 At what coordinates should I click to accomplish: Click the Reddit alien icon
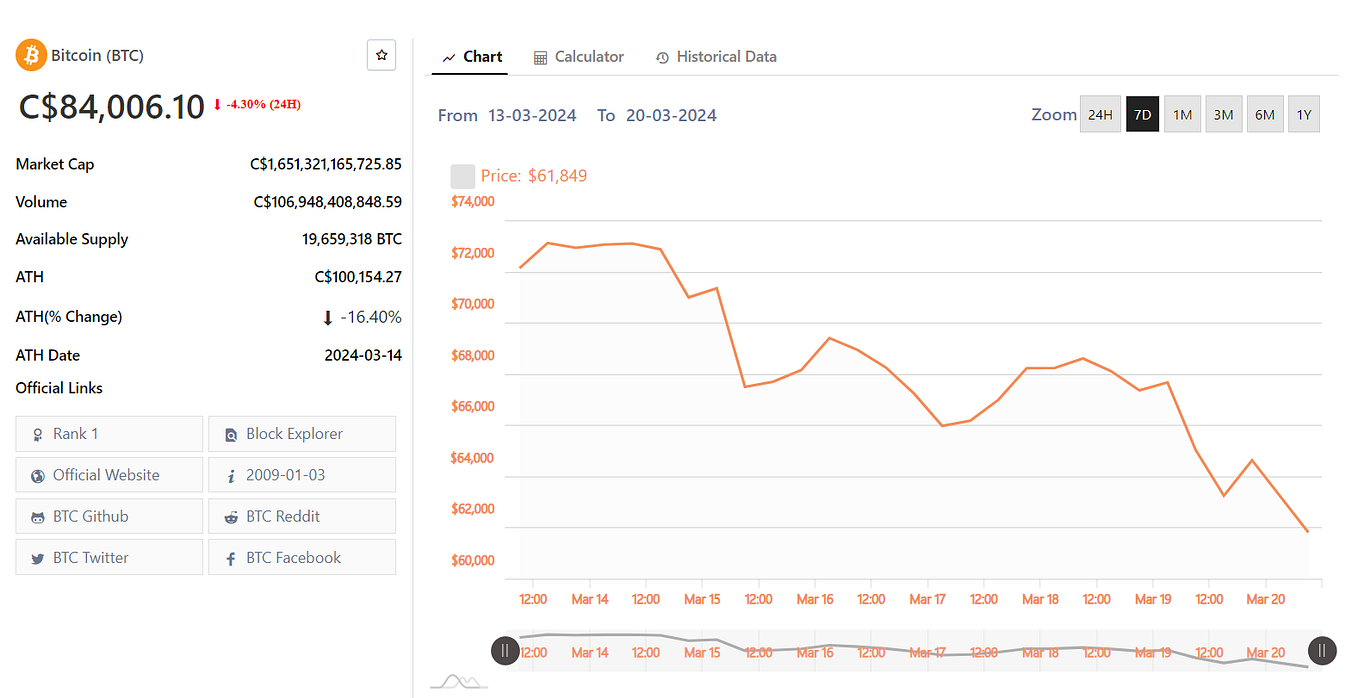(231, 516)
